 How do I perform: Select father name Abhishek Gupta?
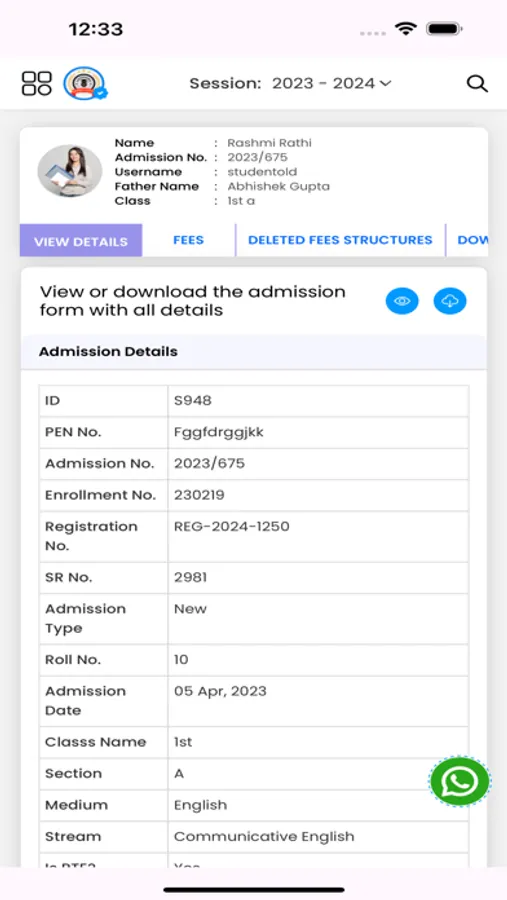278,187
